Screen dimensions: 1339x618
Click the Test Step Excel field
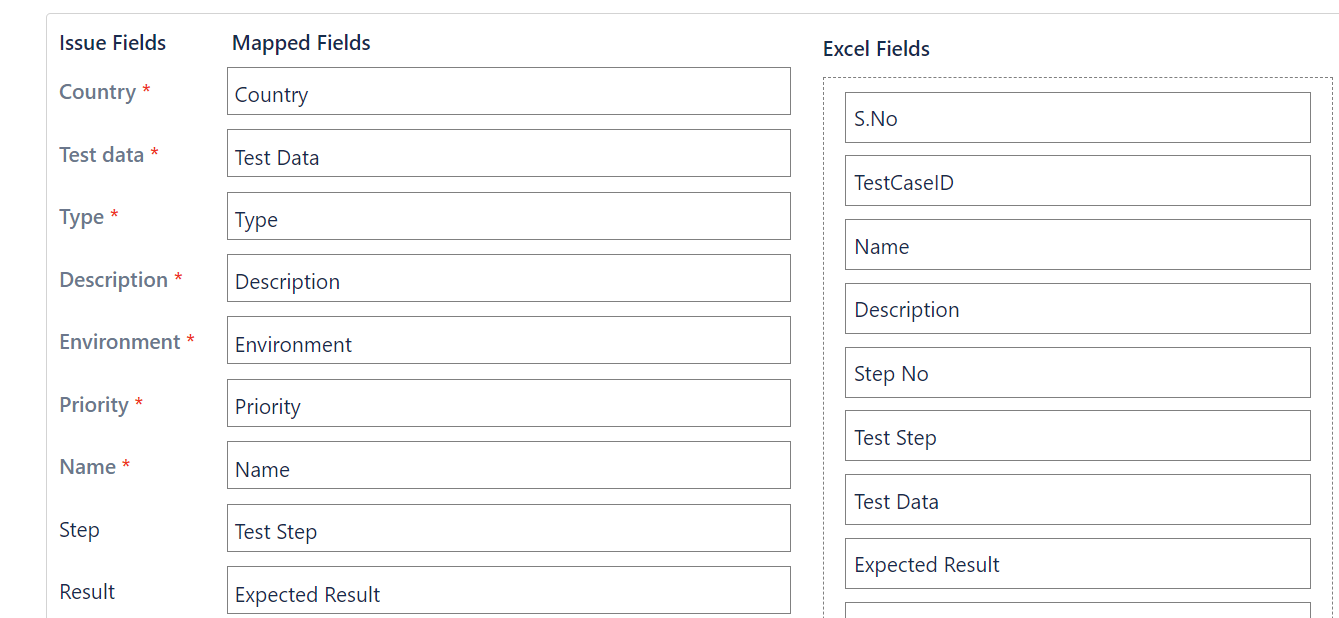(x=1077, y=437)
